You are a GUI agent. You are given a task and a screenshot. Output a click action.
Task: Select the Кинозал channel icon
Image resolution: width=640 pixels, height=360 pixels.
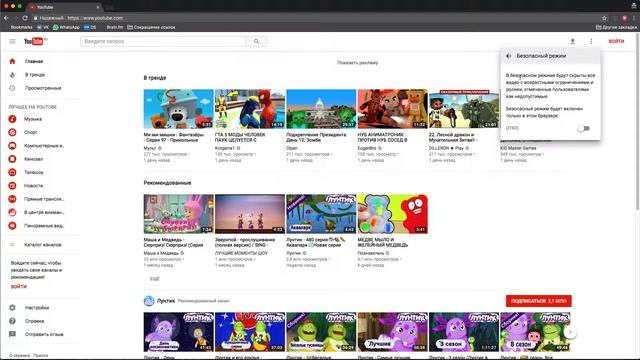tap(12, 159)
